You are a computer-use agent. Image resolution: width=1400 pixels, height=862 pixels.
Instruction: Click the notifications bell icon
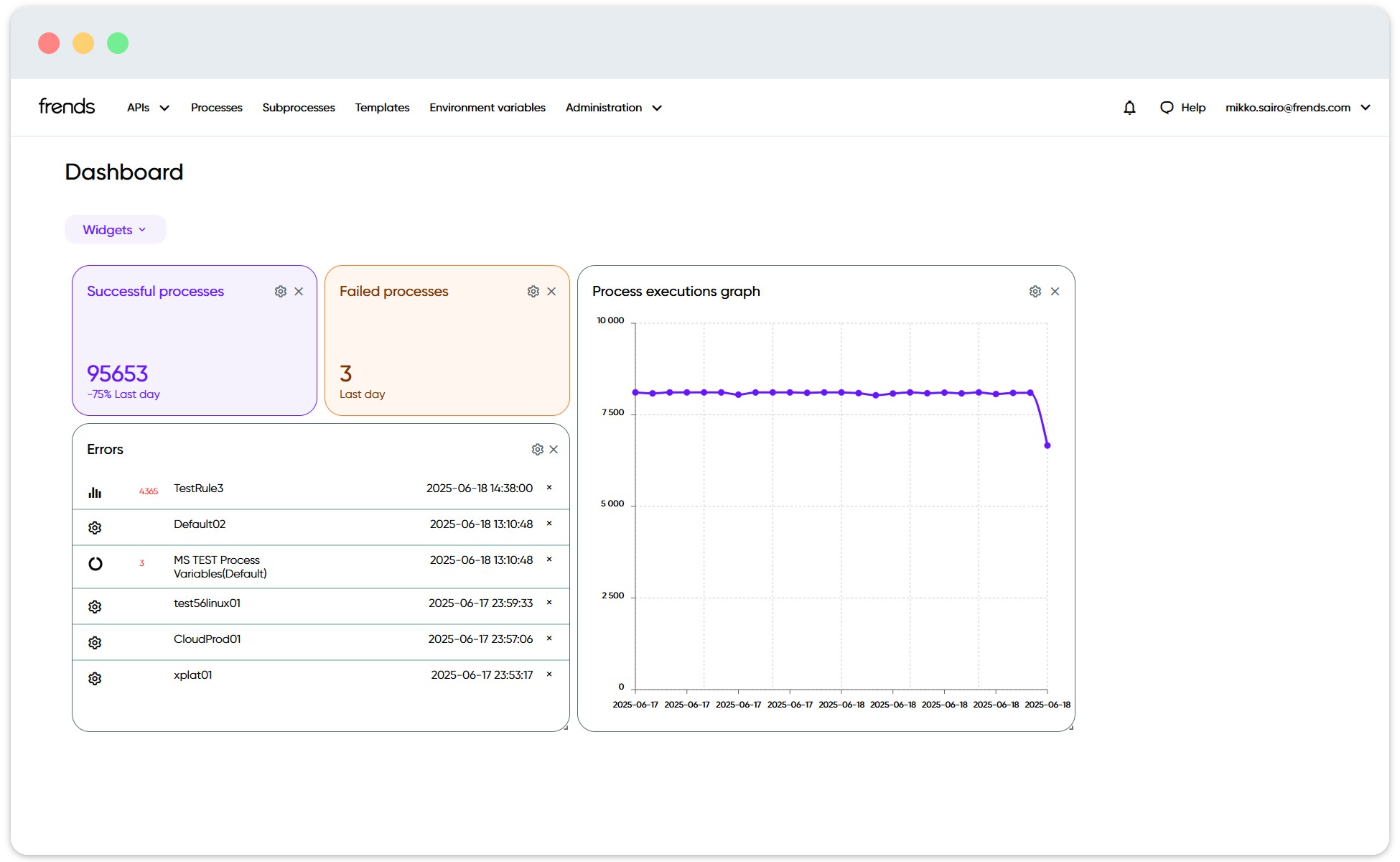[x=1129, y=108]
